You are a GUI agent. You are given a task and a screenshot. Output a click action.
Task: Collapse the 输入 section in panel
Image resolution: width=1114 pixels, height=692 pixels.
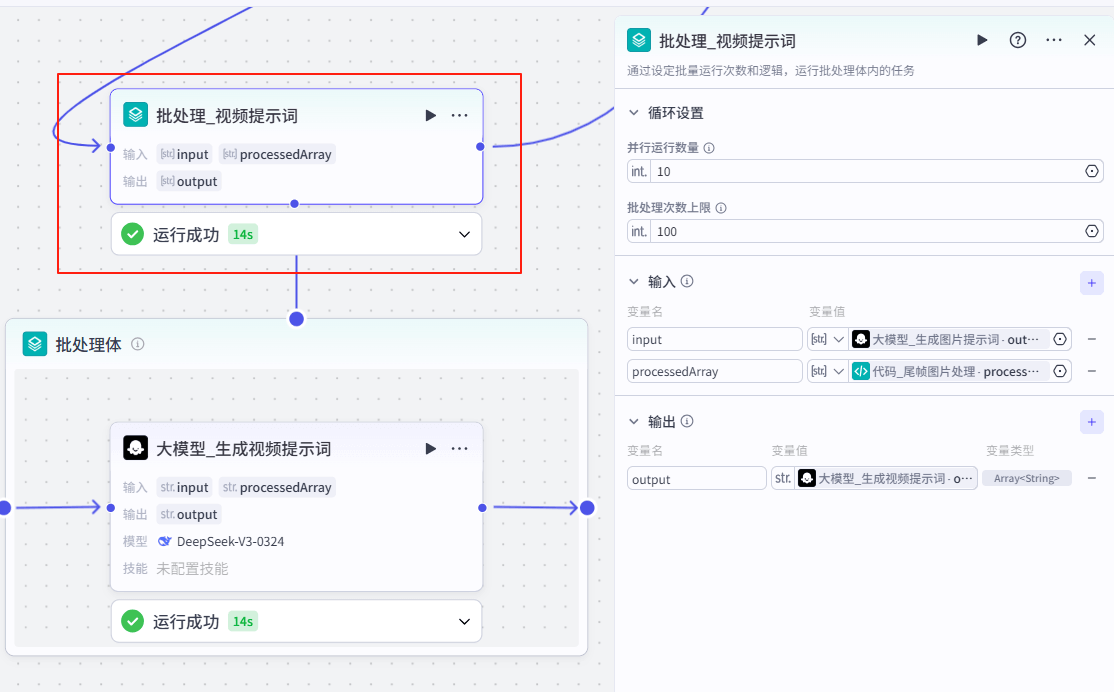tap(633, 282)
